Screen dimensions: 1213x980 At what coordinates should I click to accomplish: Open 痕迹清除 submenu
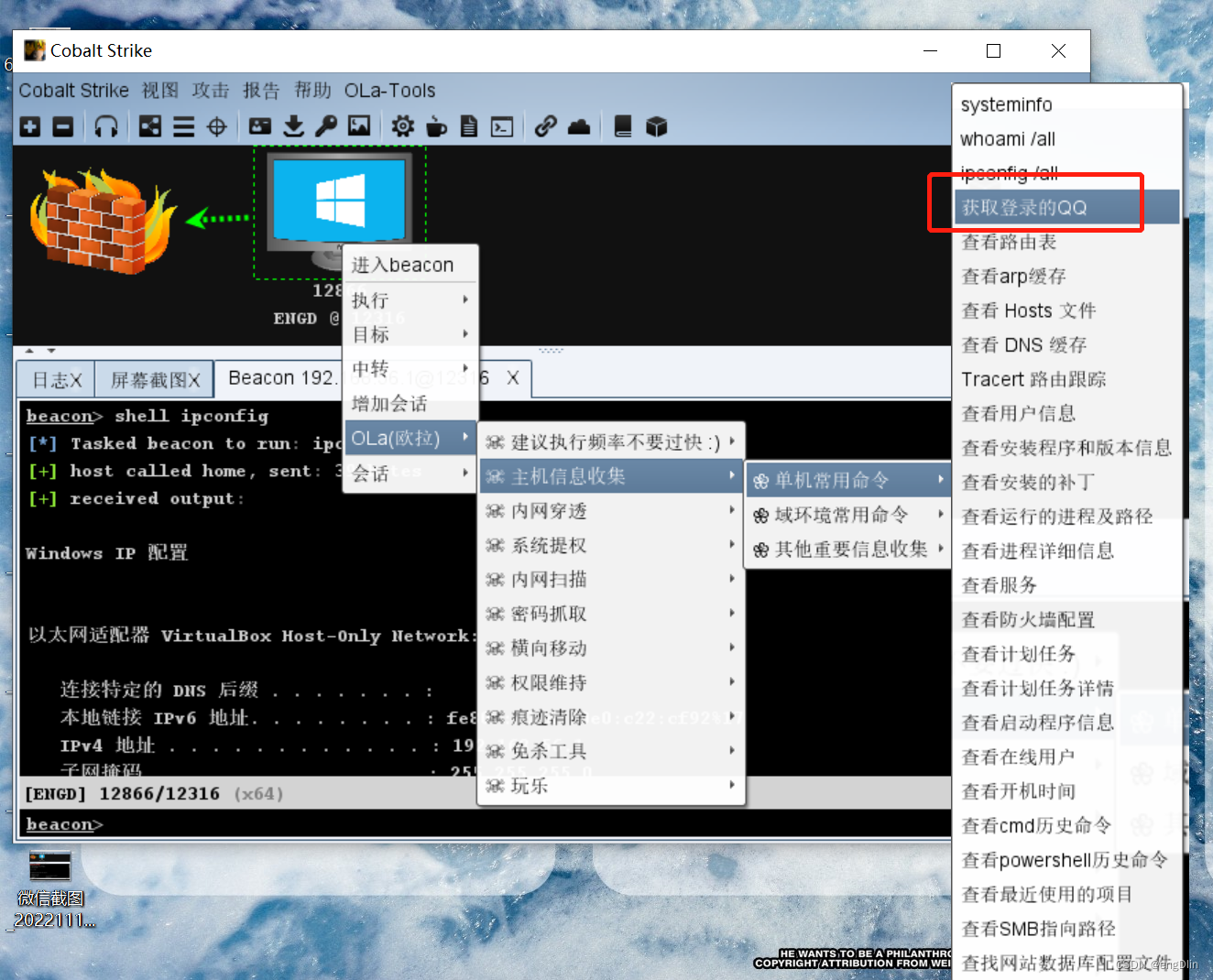pyautogui.click(x=611, y=716)
